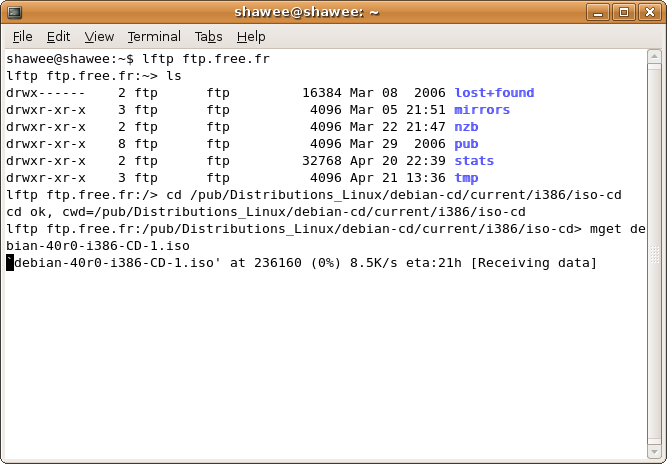Click the tmp directory name
Image resolution: width=667 pixels, height=464 pixels.
tap(466, 178)
